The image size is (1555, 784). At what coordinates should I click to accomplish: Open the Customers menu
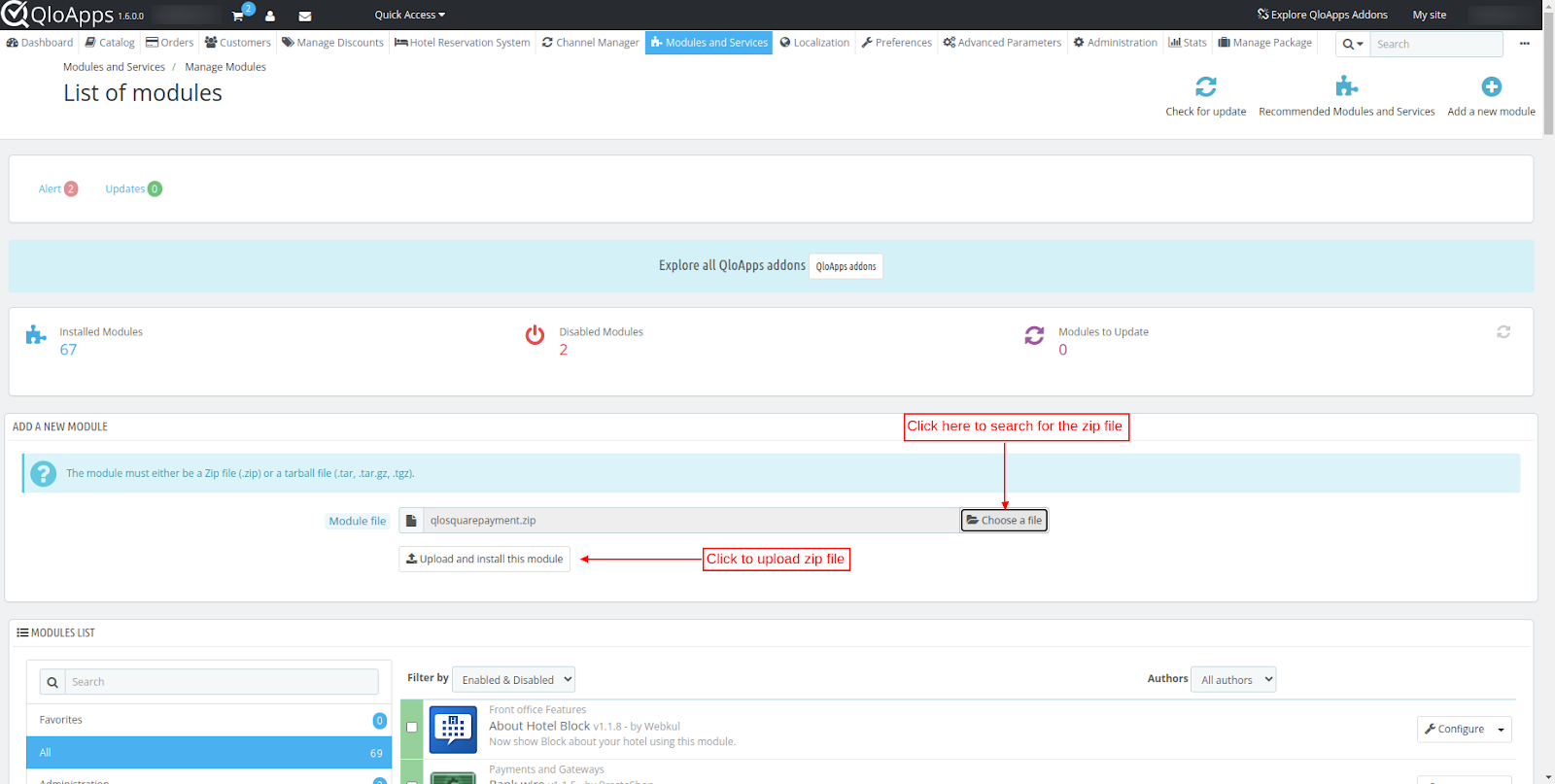tap(238, 43)
